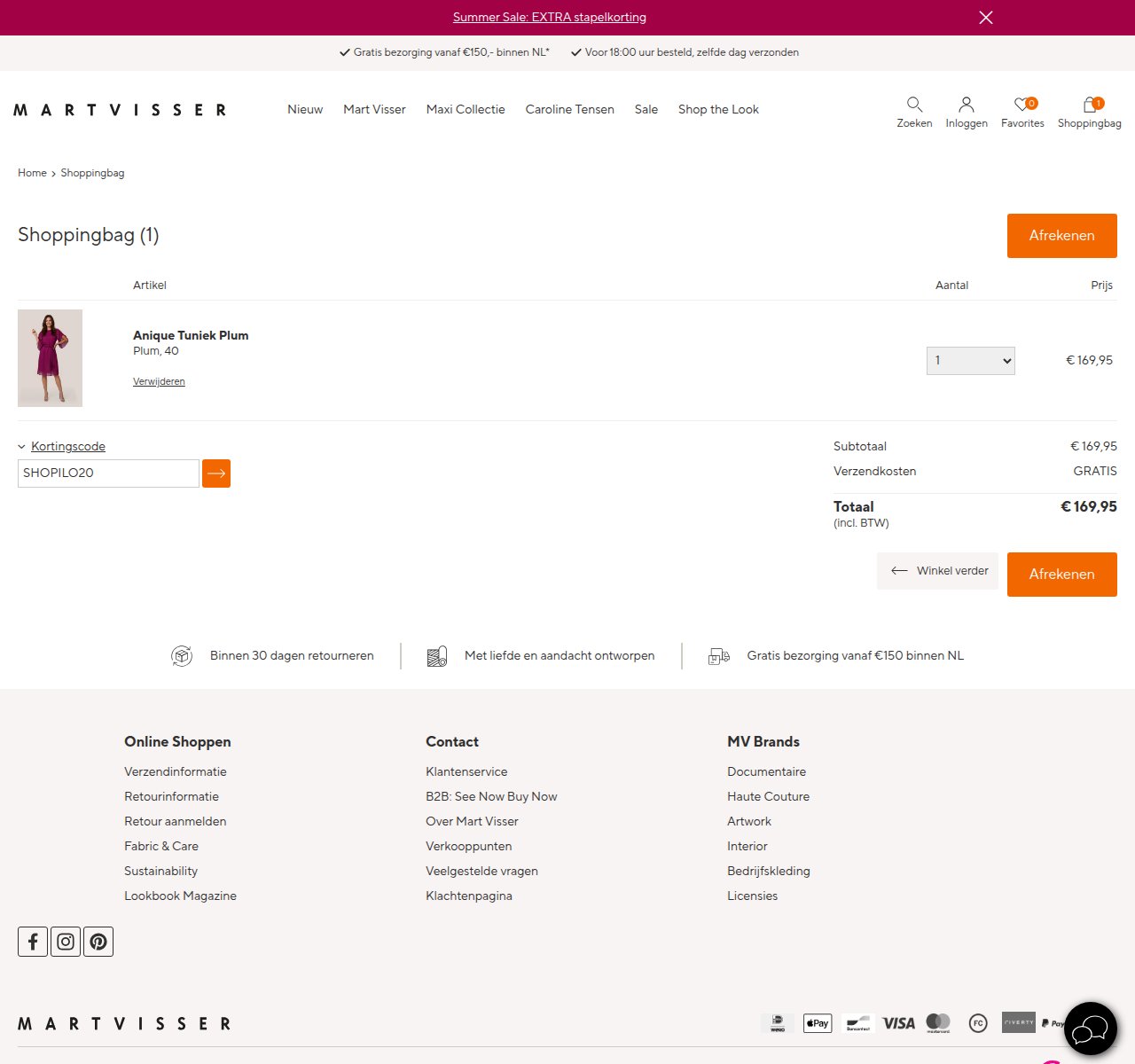Open the Sale menu item
Viewport: 1135px width, 1064px height.
pyautogui.click(x=646, y=109)
